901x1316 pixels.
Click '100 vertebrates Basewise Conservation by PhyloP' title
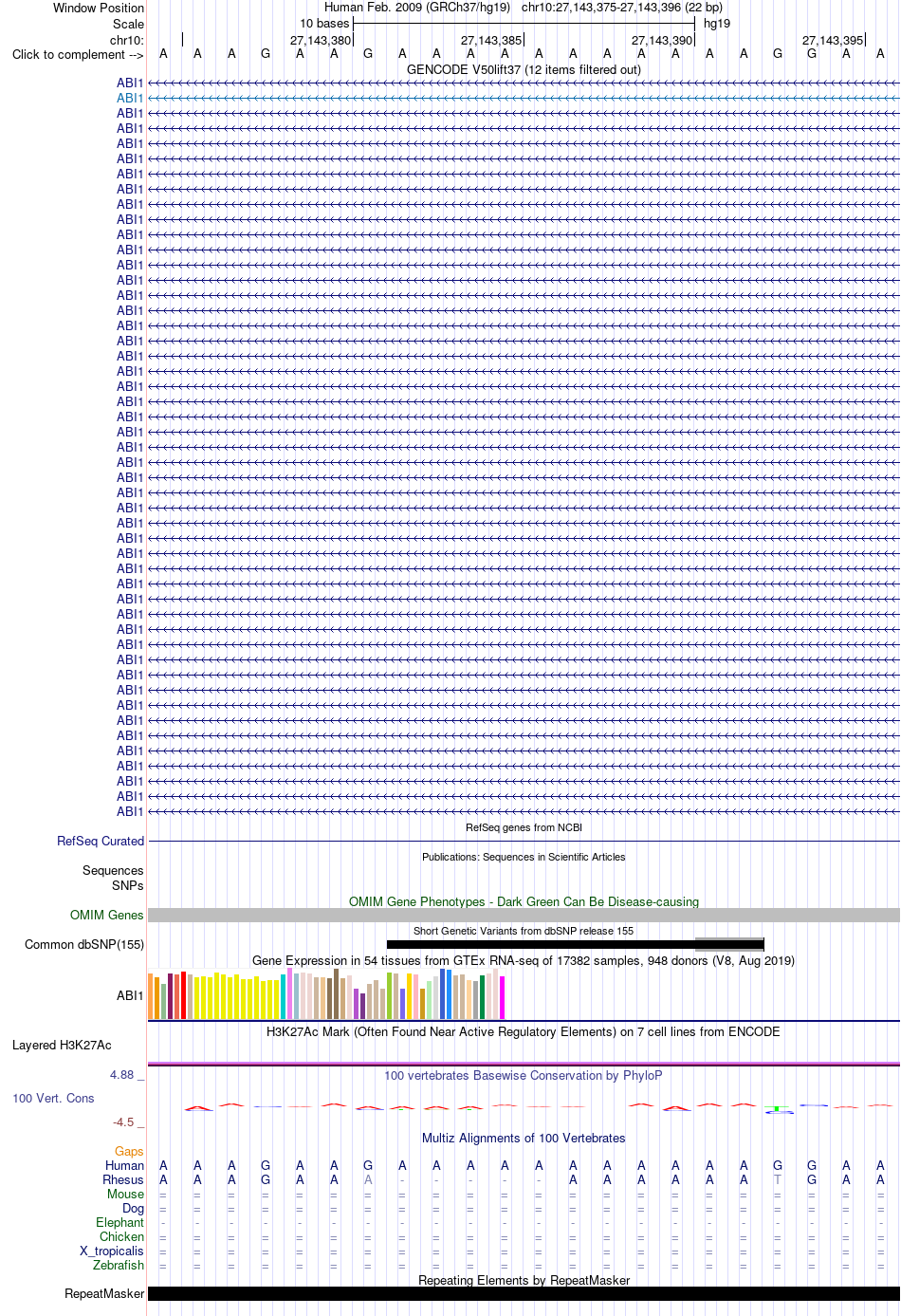(524, 1075)
